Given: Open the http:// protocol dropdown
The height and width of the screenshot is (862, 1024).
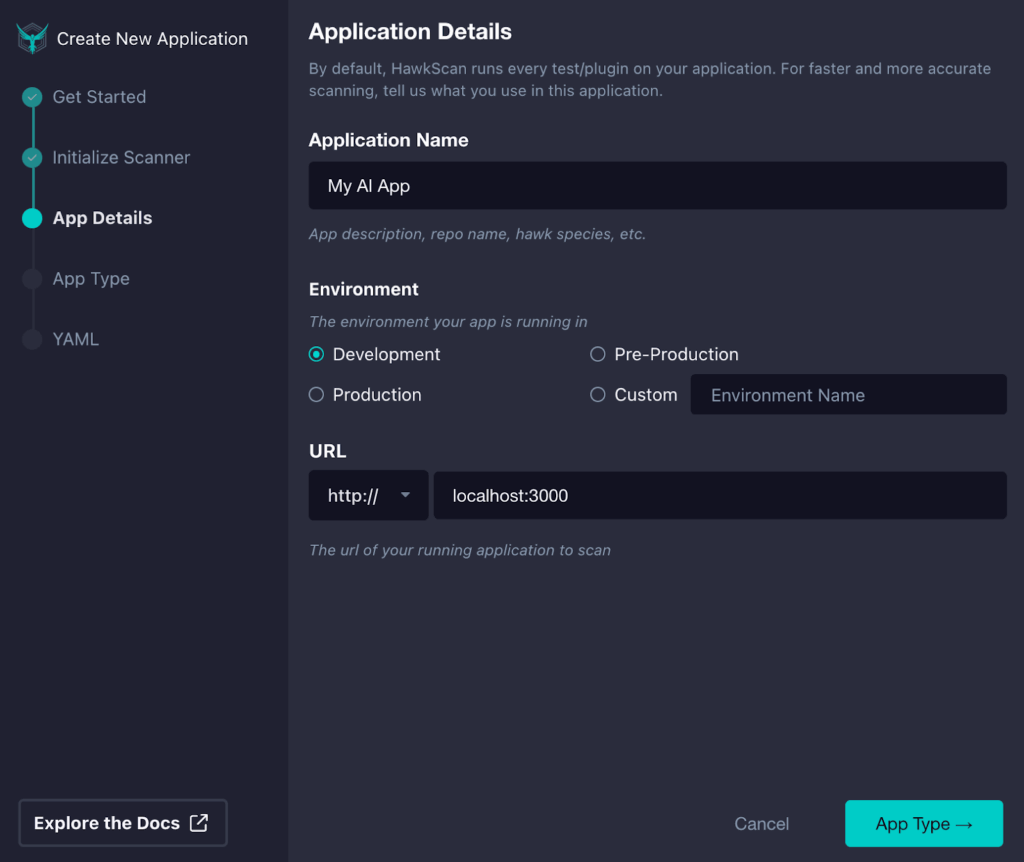Looking at the screenshot, I should (368, 494).
